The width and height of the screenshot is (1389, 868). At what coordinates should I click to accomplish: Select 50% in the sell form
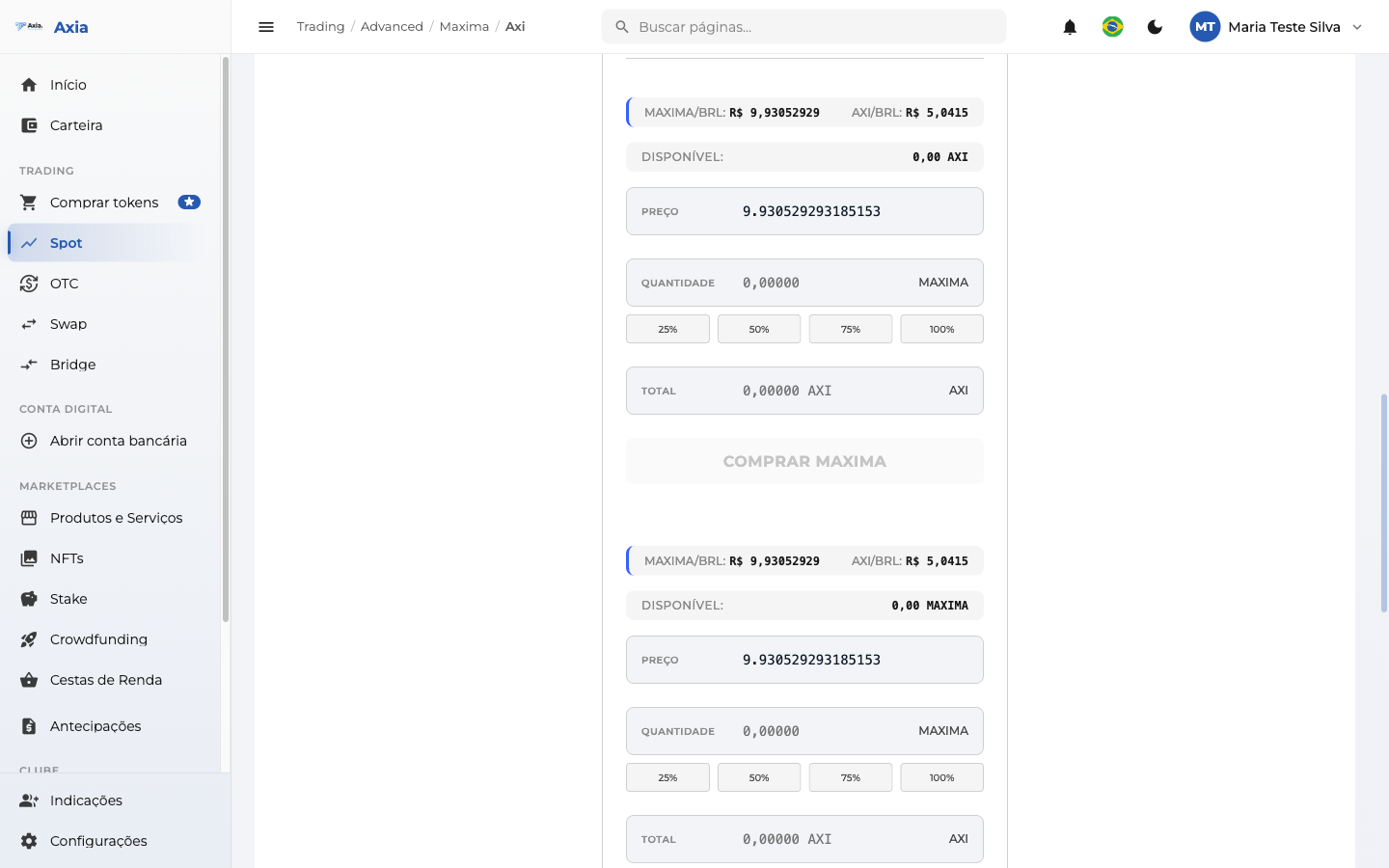pyautogui.click(x=759, y=777)
